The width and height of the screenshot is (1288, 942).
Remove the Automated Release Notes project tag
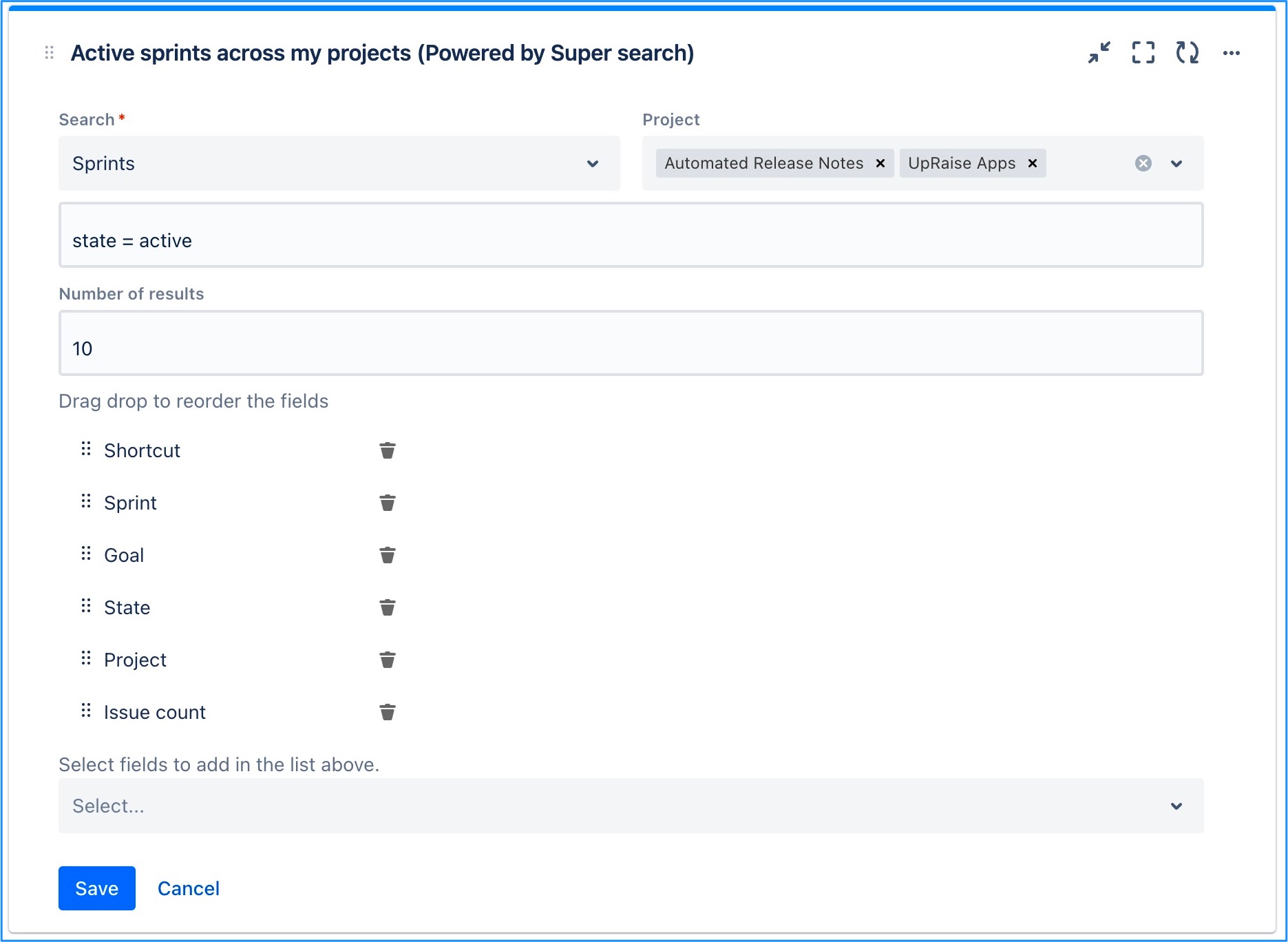pyautogui.click(x=880, y=163)
